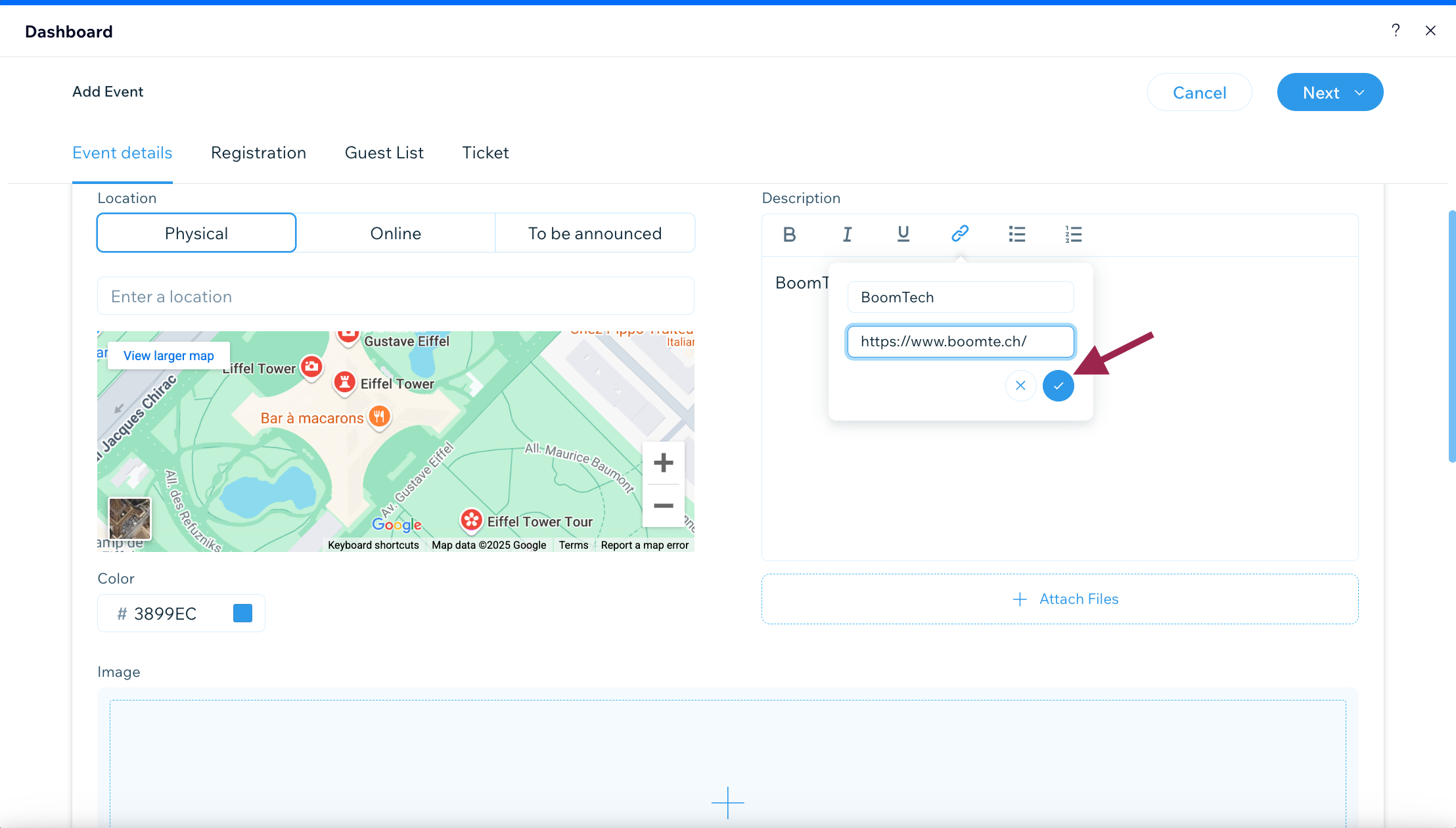Open the blue 3899EC color swatch

click(x=242, y=613)
